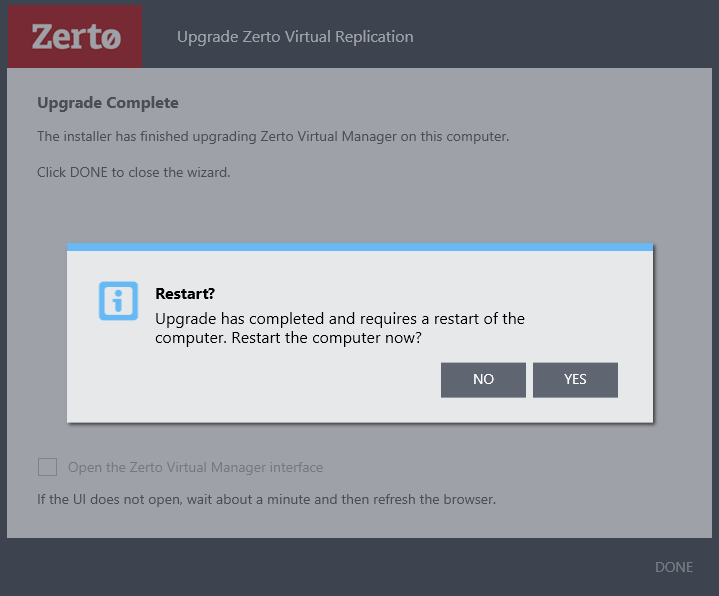Image resolution: width=719 pixels, height=596 pixels.
Task: Click YES to restart the computer now
Action: point(575,380)
